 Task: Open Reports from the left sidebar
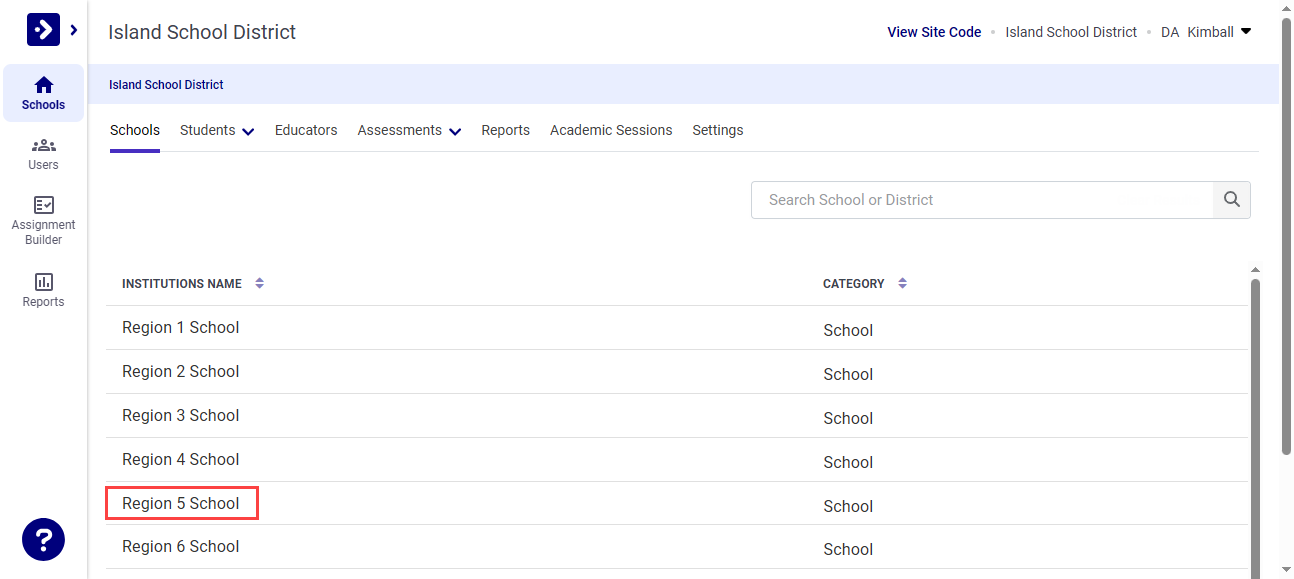(43, 291)
